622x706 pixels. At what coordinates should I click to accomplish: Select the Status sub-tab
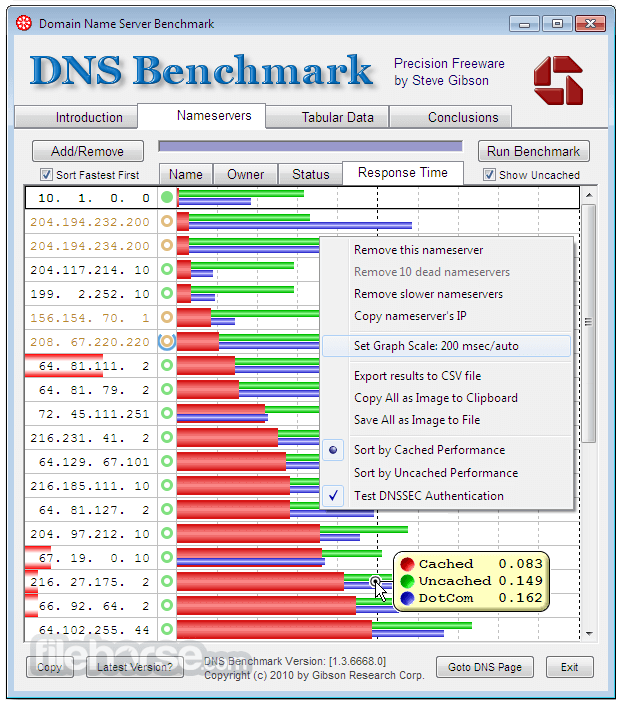click(310, 174)
